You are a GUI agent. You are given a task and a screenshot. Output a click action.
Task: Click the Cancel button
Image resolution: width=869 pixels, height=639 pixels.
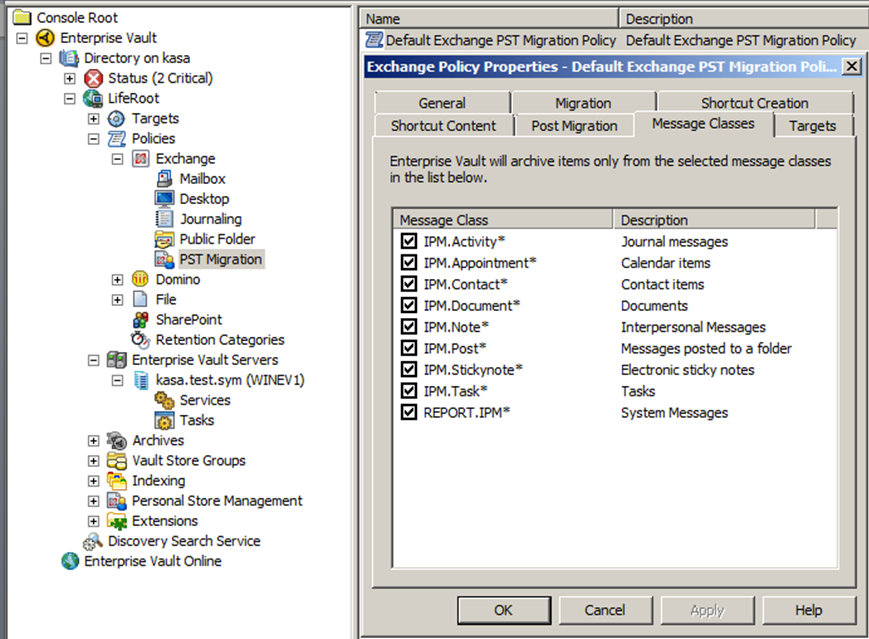605,610
